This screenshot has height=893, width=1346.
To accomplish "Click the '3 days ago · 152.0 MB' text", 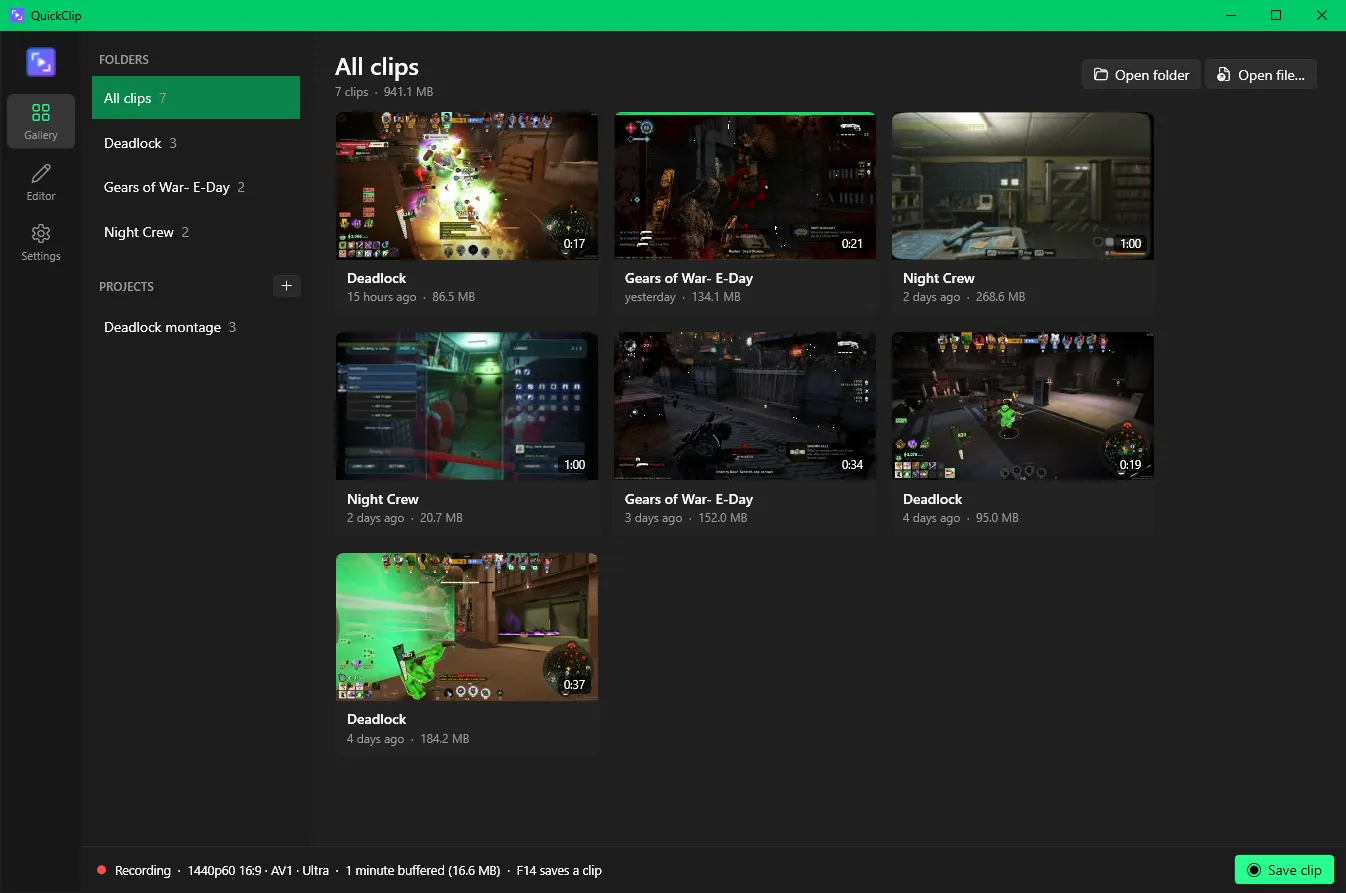I will click(686, 518).
